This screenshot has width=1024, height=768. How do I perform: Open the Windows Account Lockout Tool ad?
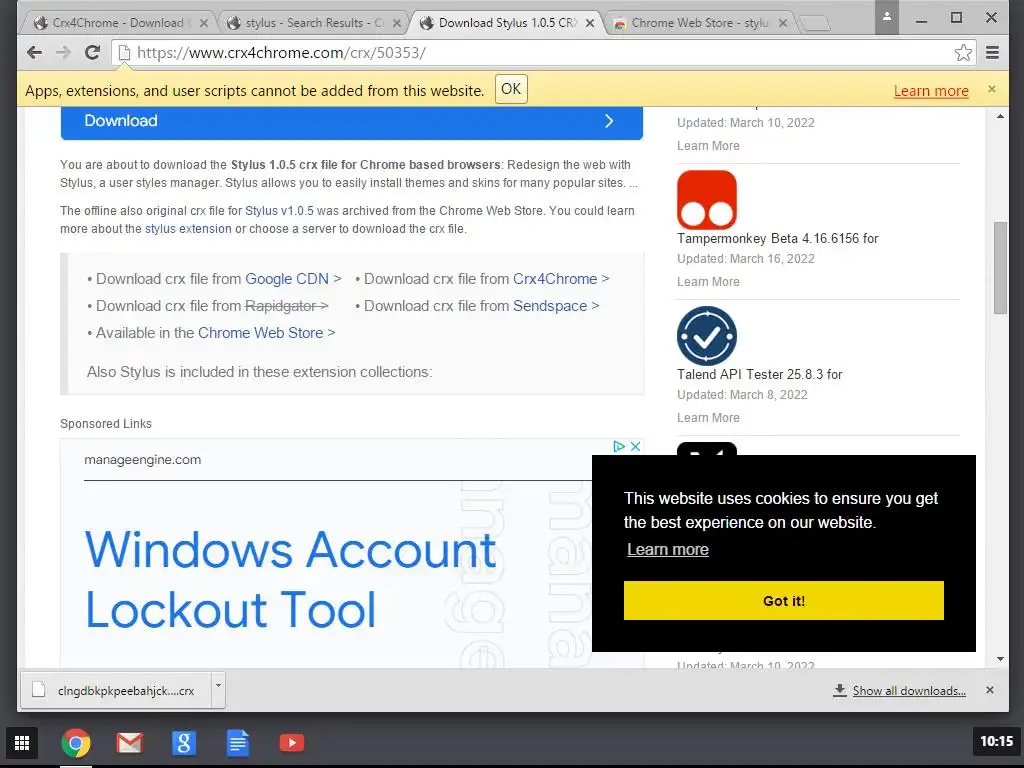pyautogui.click(x=290, y=579)
